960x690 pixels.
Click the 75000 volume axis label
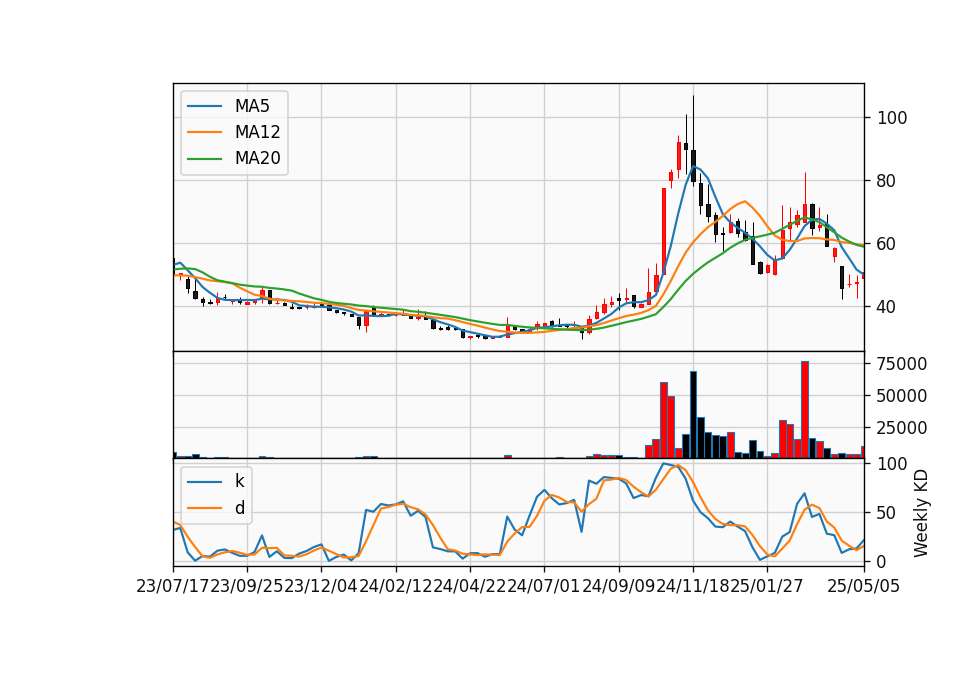(x=902, y=364)
